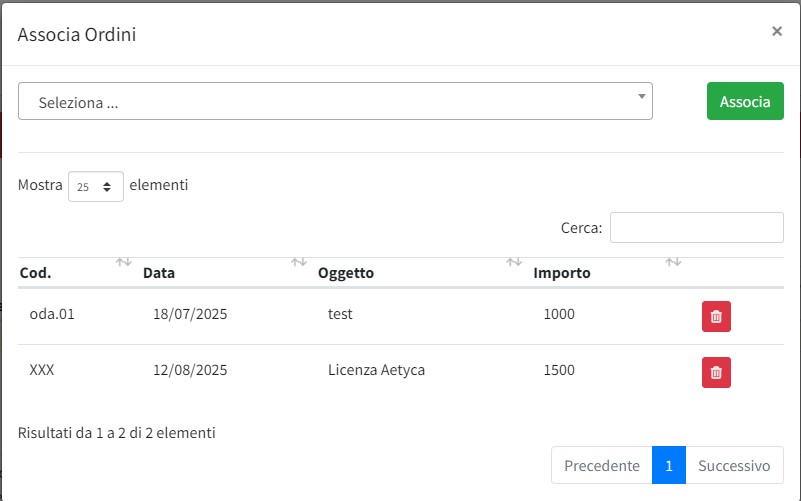Click the 18/07/2025 date cell
The height and width of the screenshot is (501, 801).
tap(190, 314)
